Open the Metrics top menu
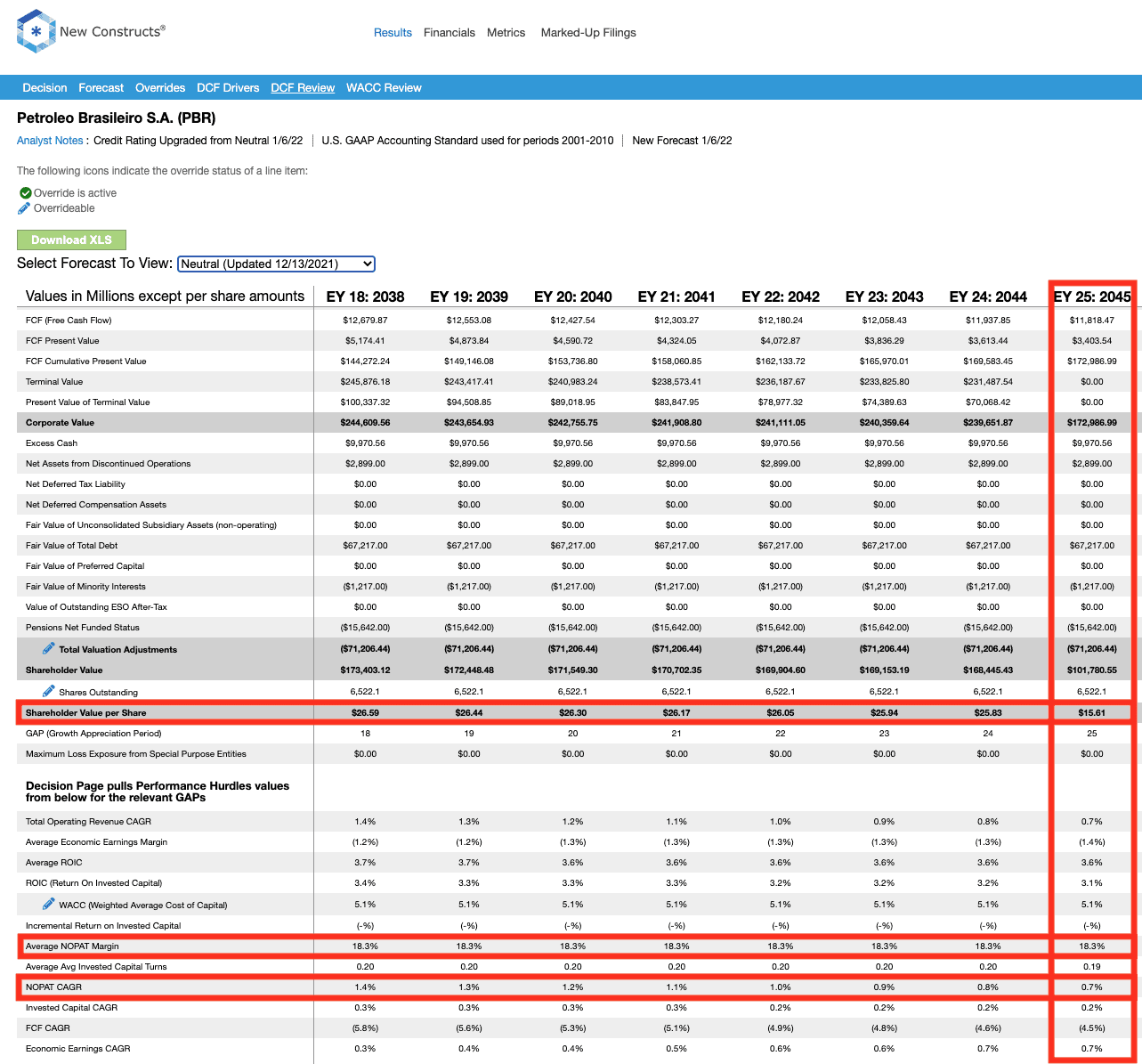Screen dimensions: 1142x1064 (506, 33)
